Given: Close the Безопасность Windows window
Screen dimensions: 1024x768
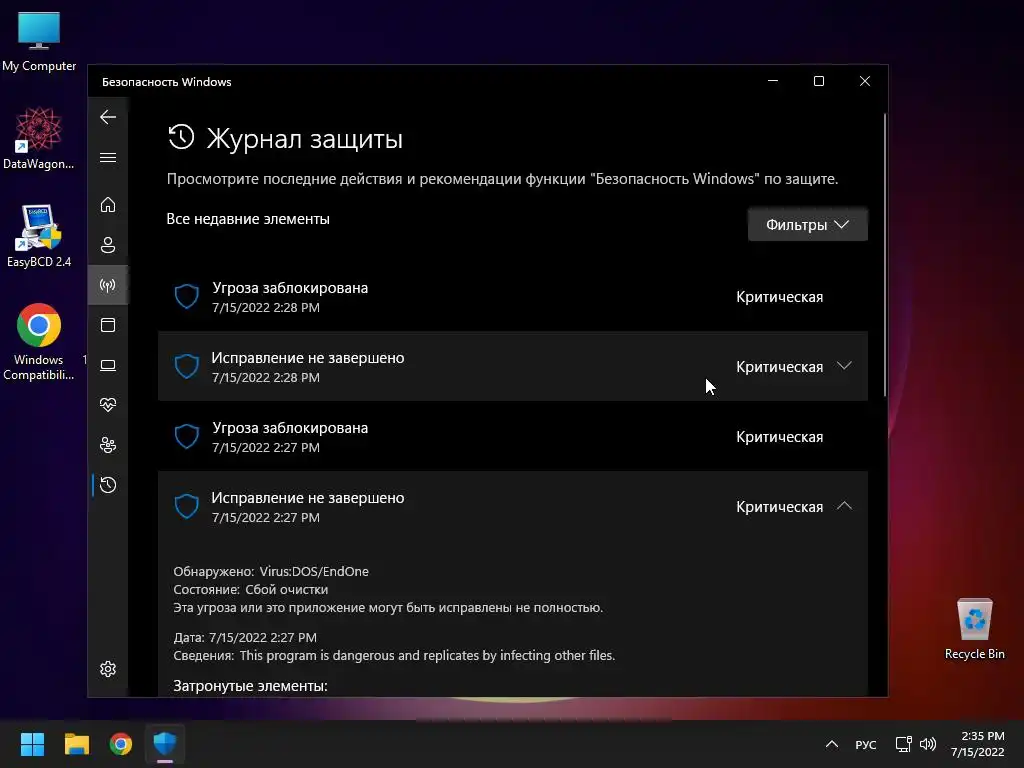Looking at the screenshot, I should point(865,81).
